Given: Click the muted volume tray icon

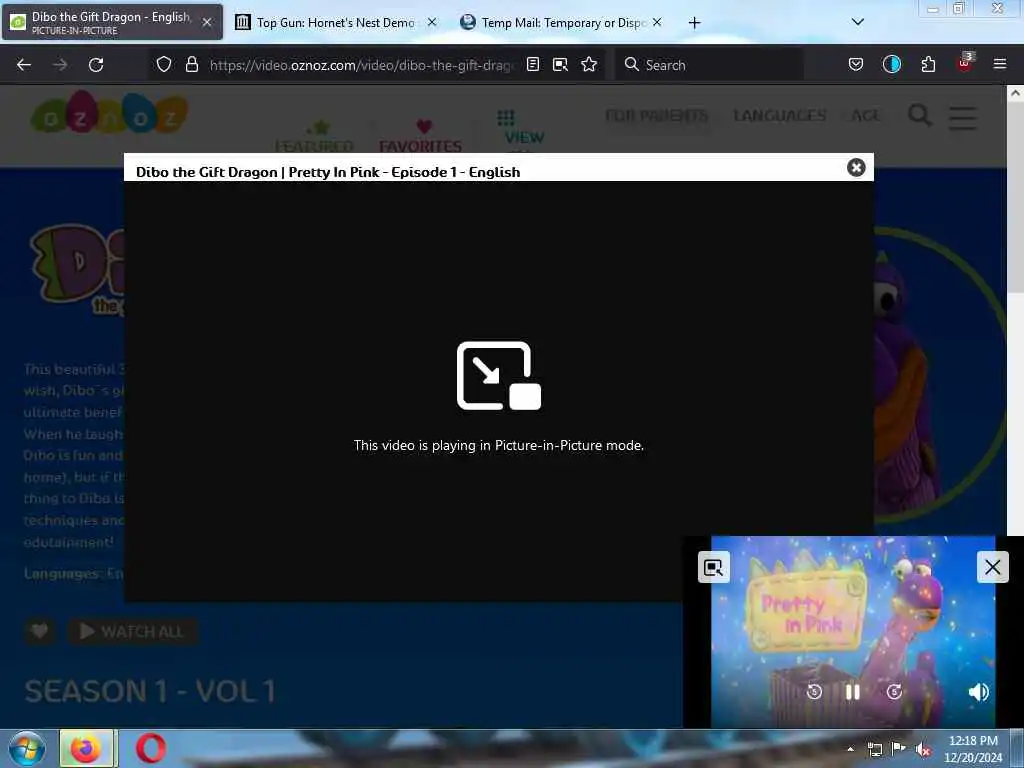Looking at the screenshot, I should 923,750.
